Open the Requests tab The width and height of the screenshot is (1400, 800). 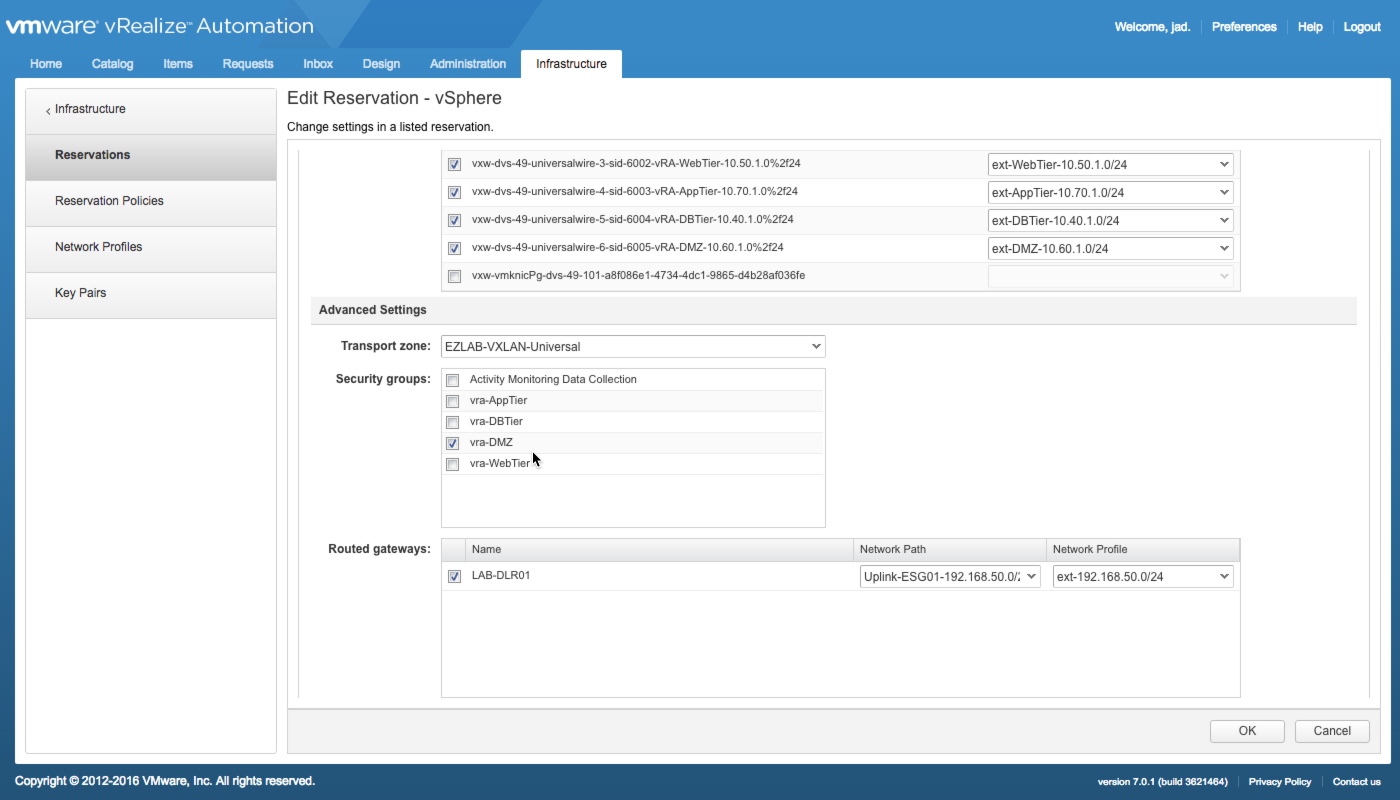pyautogui.click(x=248, y=64)
